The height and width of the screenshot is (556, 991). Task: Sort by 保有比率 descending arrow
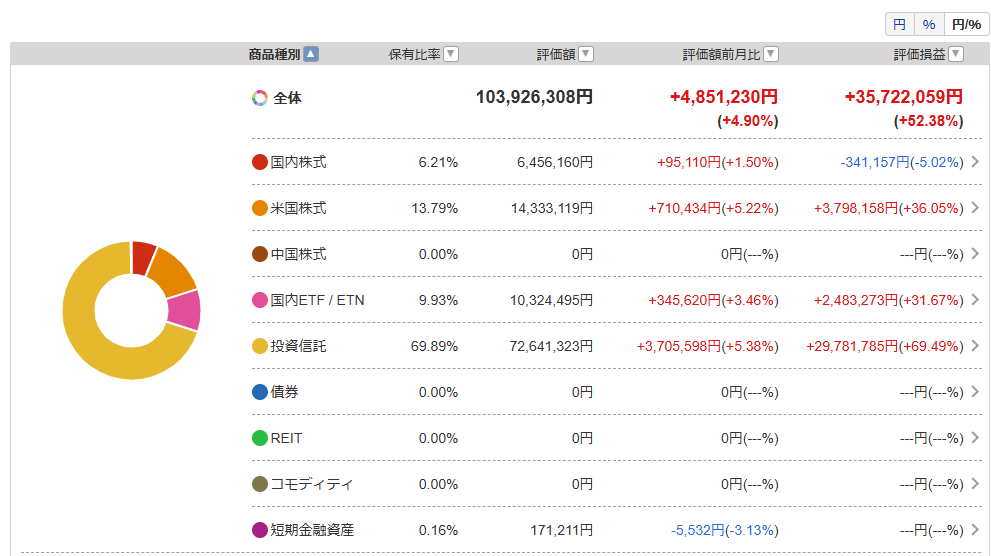click(x=451, y=54)
